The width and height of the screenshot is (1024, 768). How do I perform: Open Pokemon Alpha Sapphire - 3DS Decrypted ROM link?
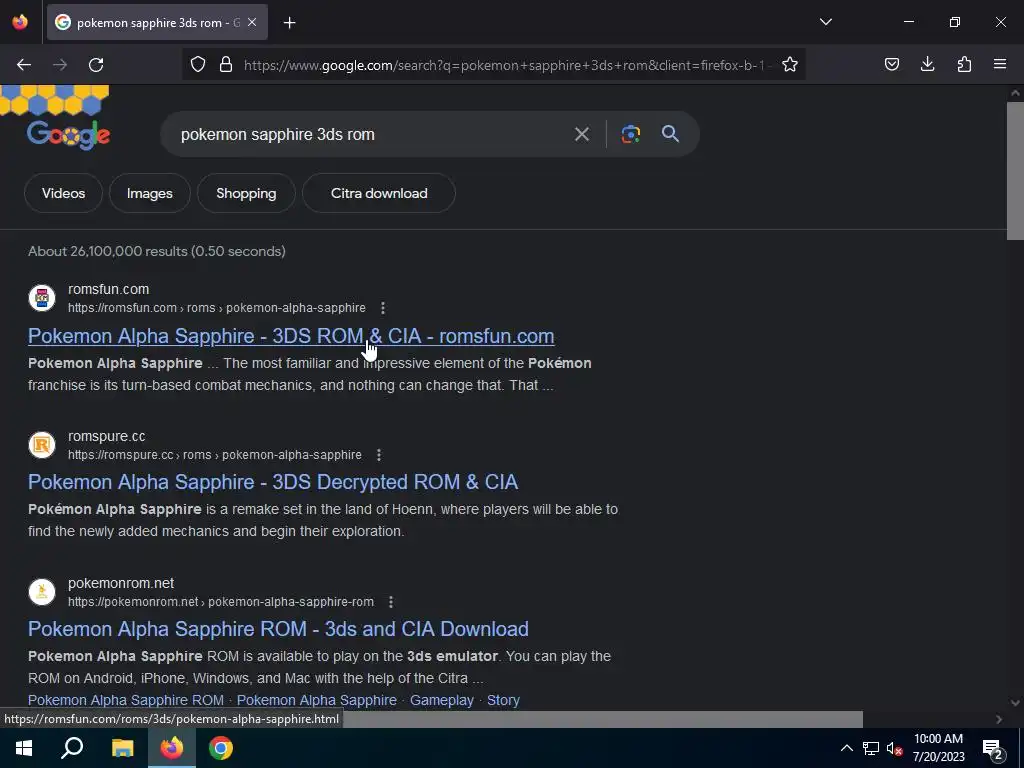[x=273, y=482]
